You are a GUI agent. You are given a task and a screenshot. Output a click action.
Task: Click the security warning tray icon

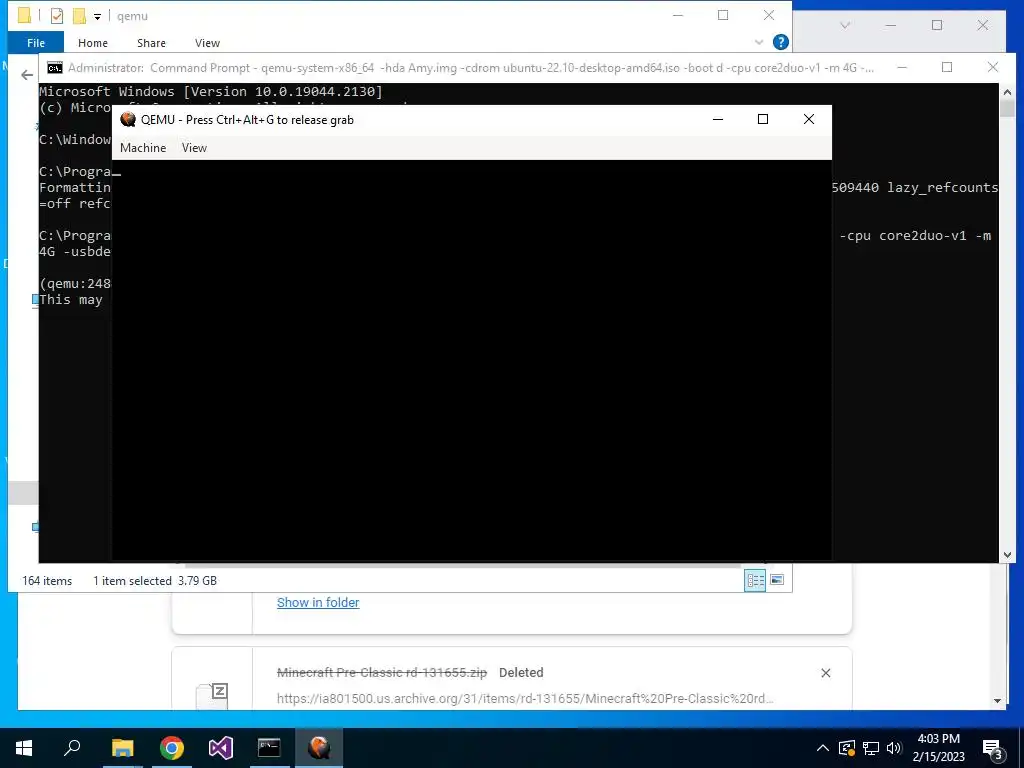(847, 748)
